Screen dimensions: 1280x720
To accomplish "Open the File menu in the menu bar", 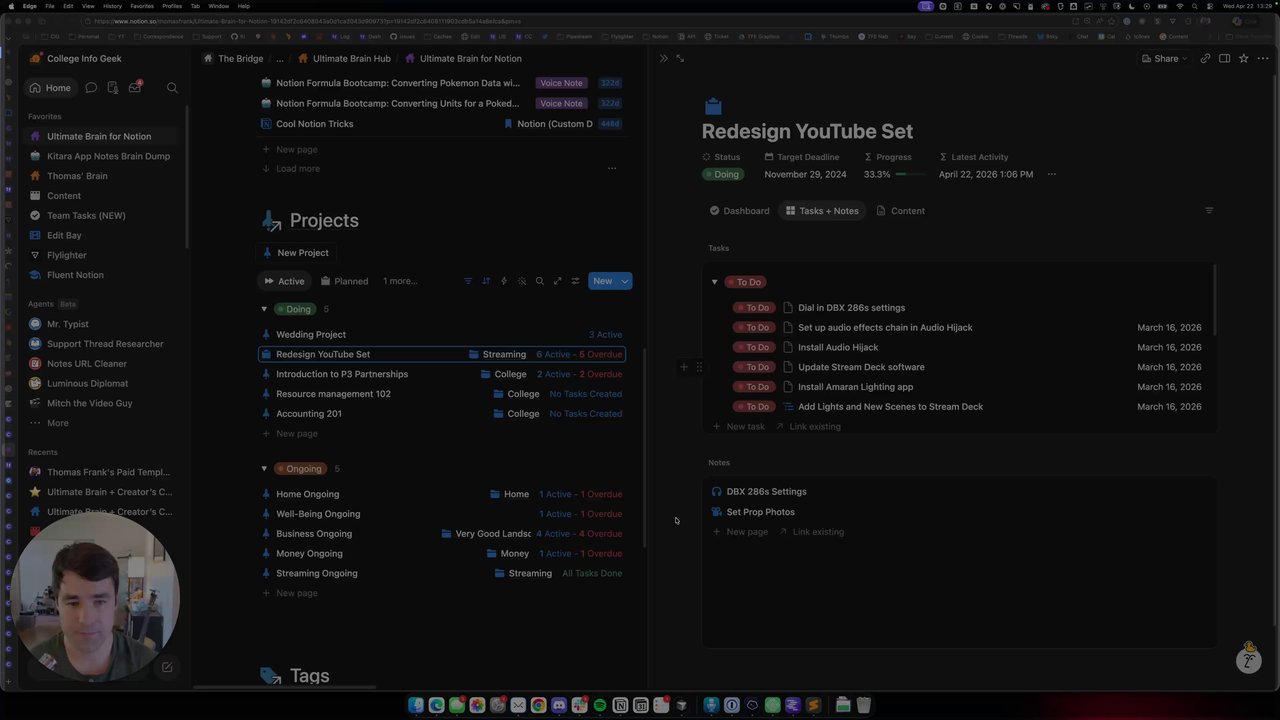I will pos(50,6).
